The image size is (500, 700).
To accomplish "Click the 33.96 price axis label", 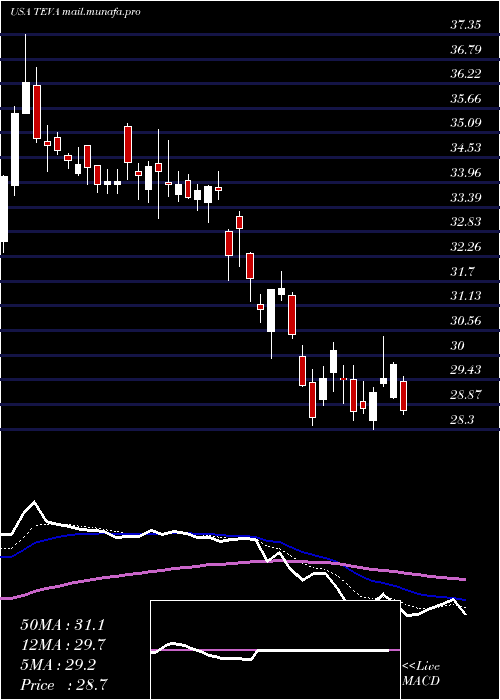I will (x=466, y=172).
